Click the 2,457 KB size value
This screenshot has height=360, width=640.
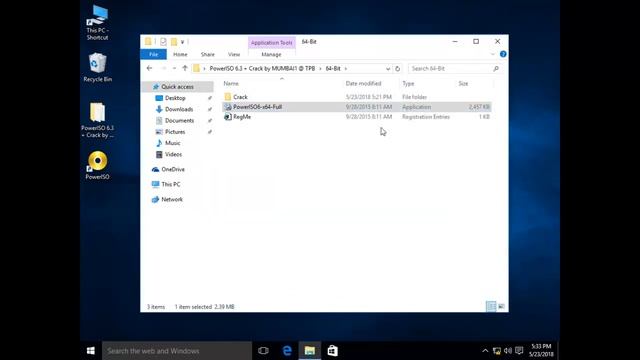479,107
